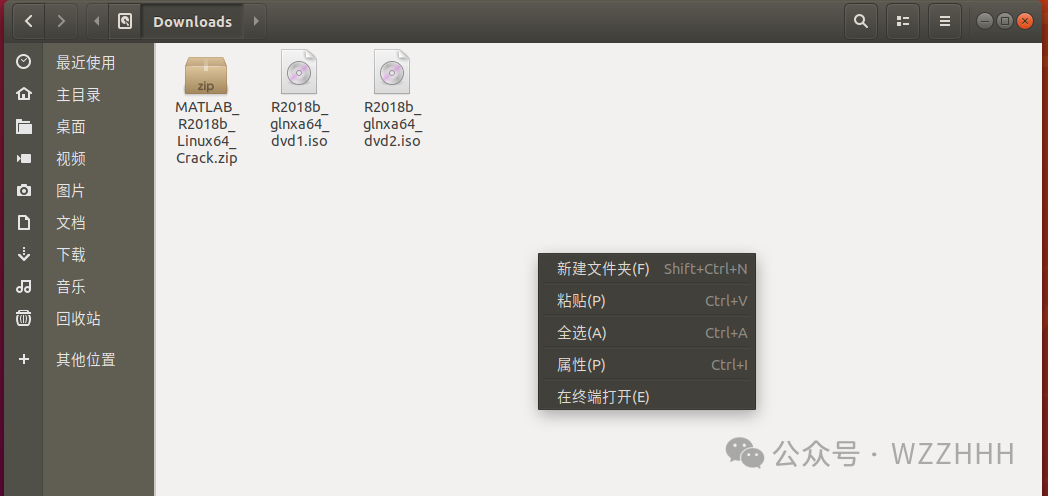Open 桌面 in the sidebar
Image resolution: width=1048 pixels, height=496 pixels.
(71, 127)
